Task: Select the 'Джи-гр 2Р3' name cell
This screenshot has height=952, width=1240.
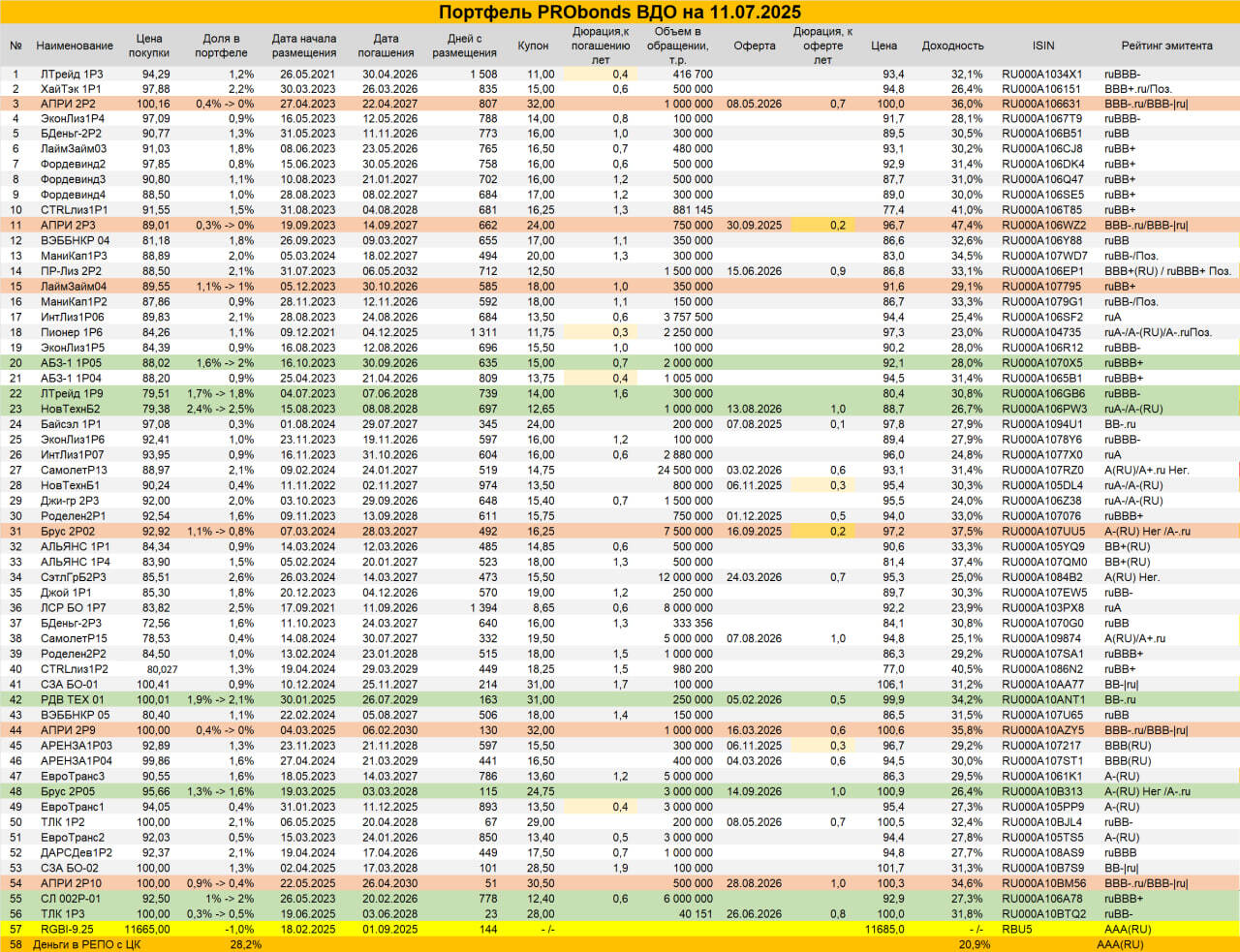Action: click(x=70, y=501)
